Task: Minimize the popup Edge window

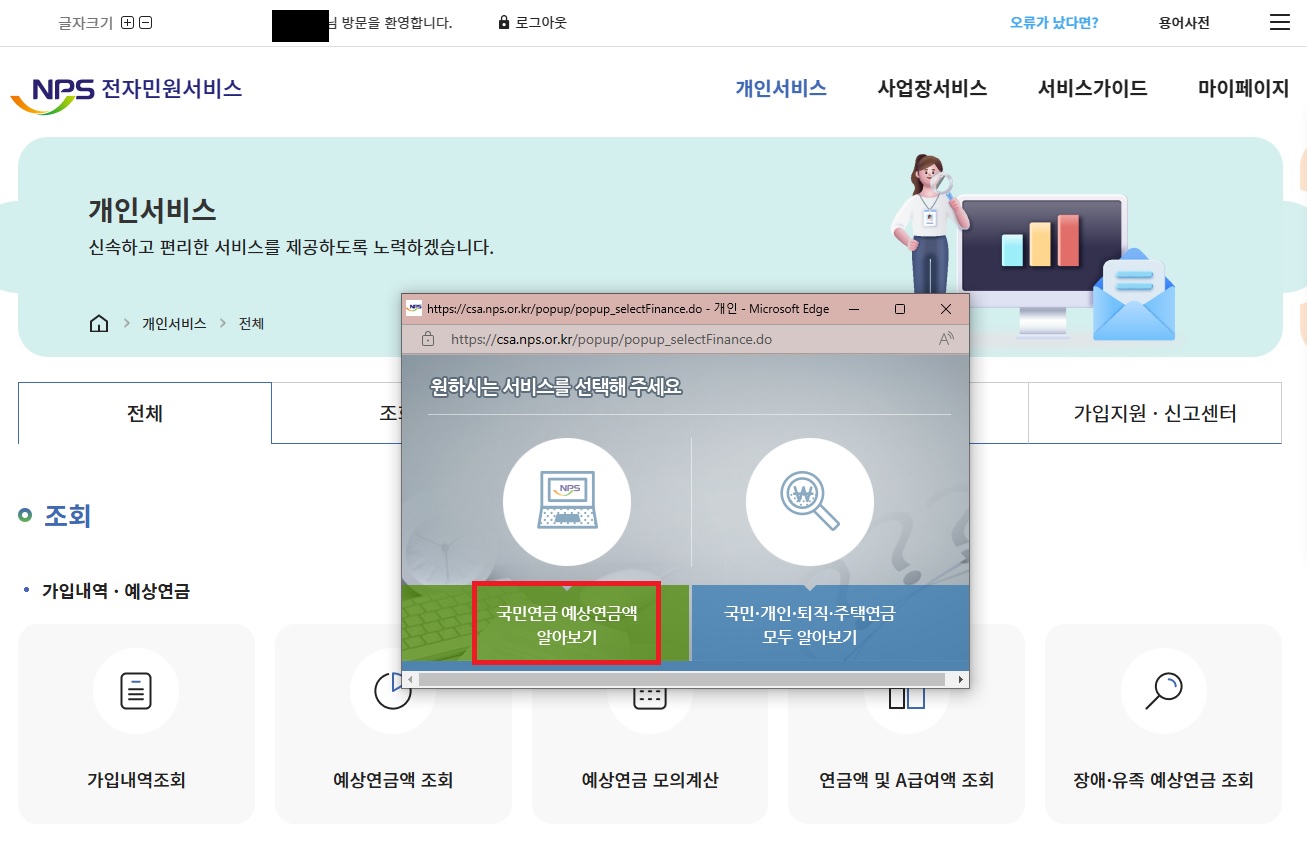Action: pyautogui.click(x=854, y=309)
